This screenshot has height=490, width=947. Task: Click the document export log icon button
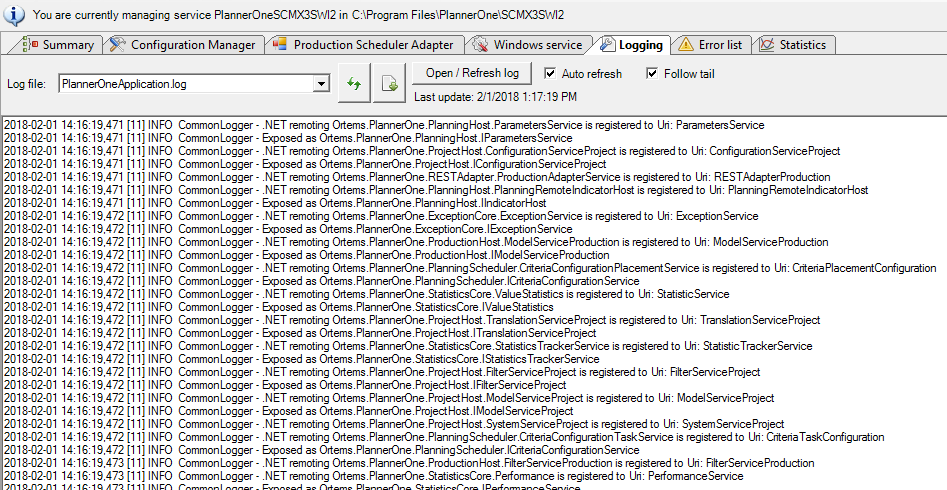coord(389,84)
